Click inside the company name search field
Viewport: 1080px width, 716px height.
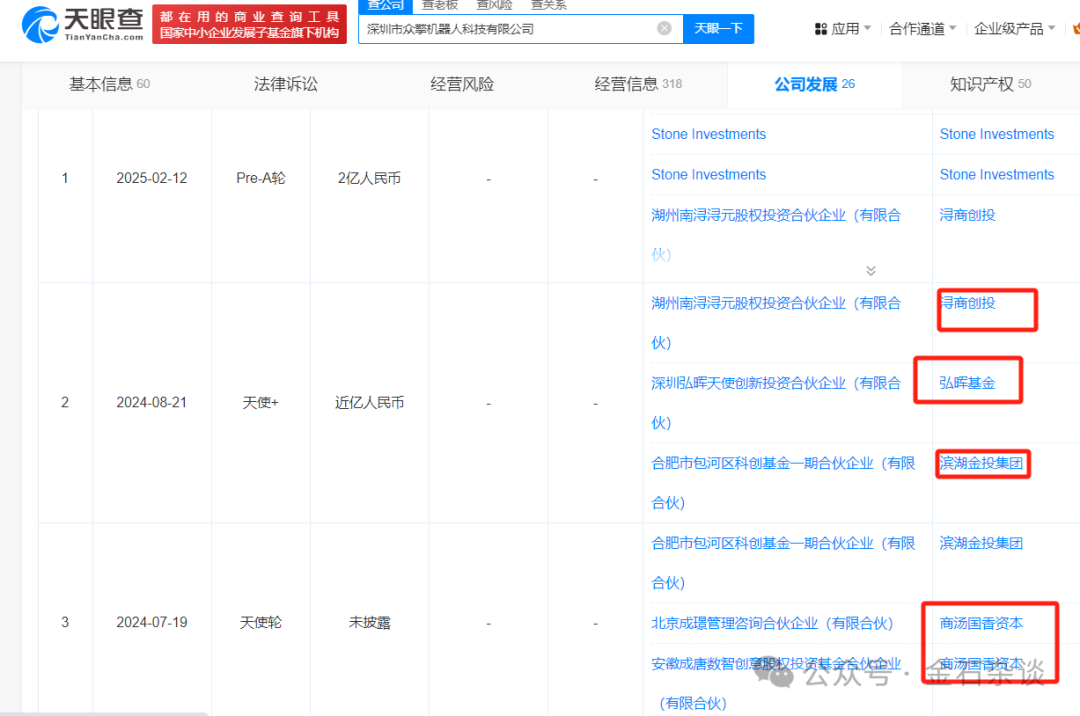click(x=510, y=29)
